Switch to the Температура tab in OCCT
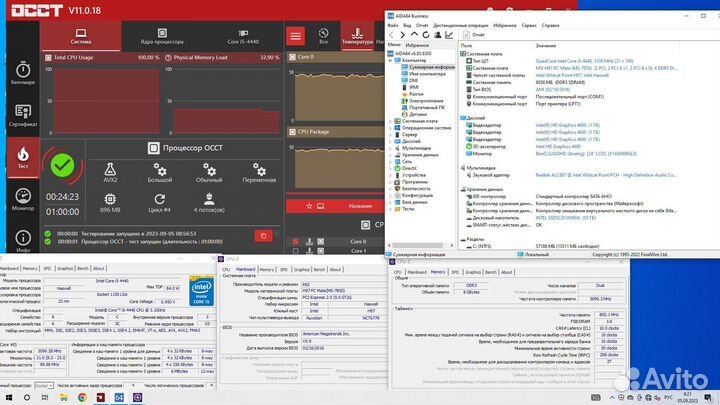720x405 pixels. [x=357, y=36]
